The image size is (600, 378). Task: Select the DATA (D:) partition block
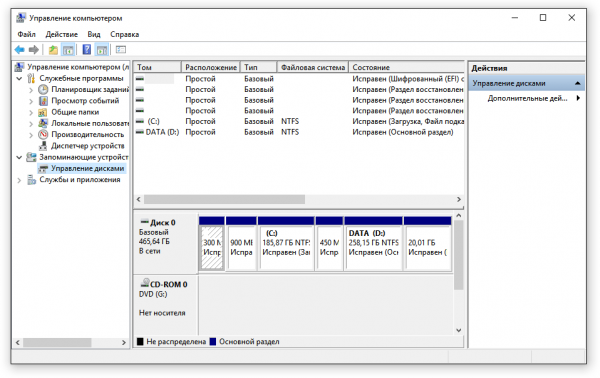coord(374,248)
